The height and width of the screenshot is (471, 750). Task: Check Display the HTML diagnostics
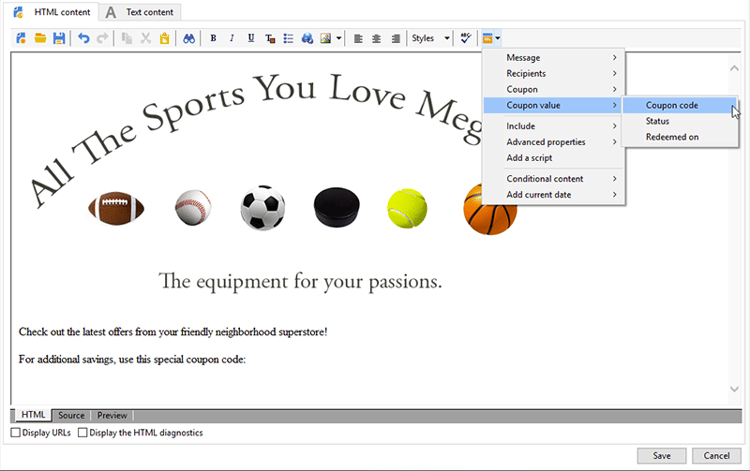(83, 433)
